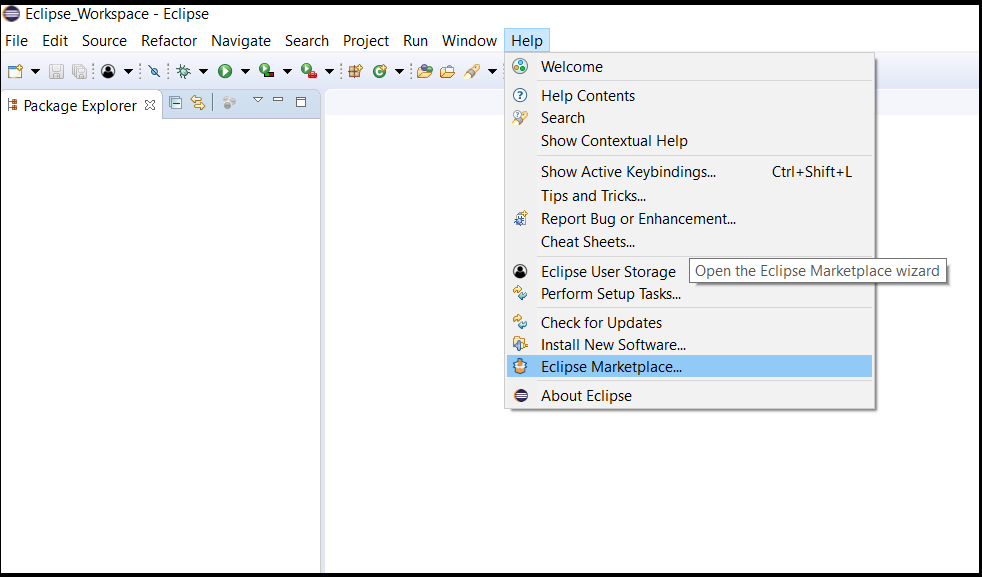
Task: Choose Install New Software...
Action: point(689,345)
